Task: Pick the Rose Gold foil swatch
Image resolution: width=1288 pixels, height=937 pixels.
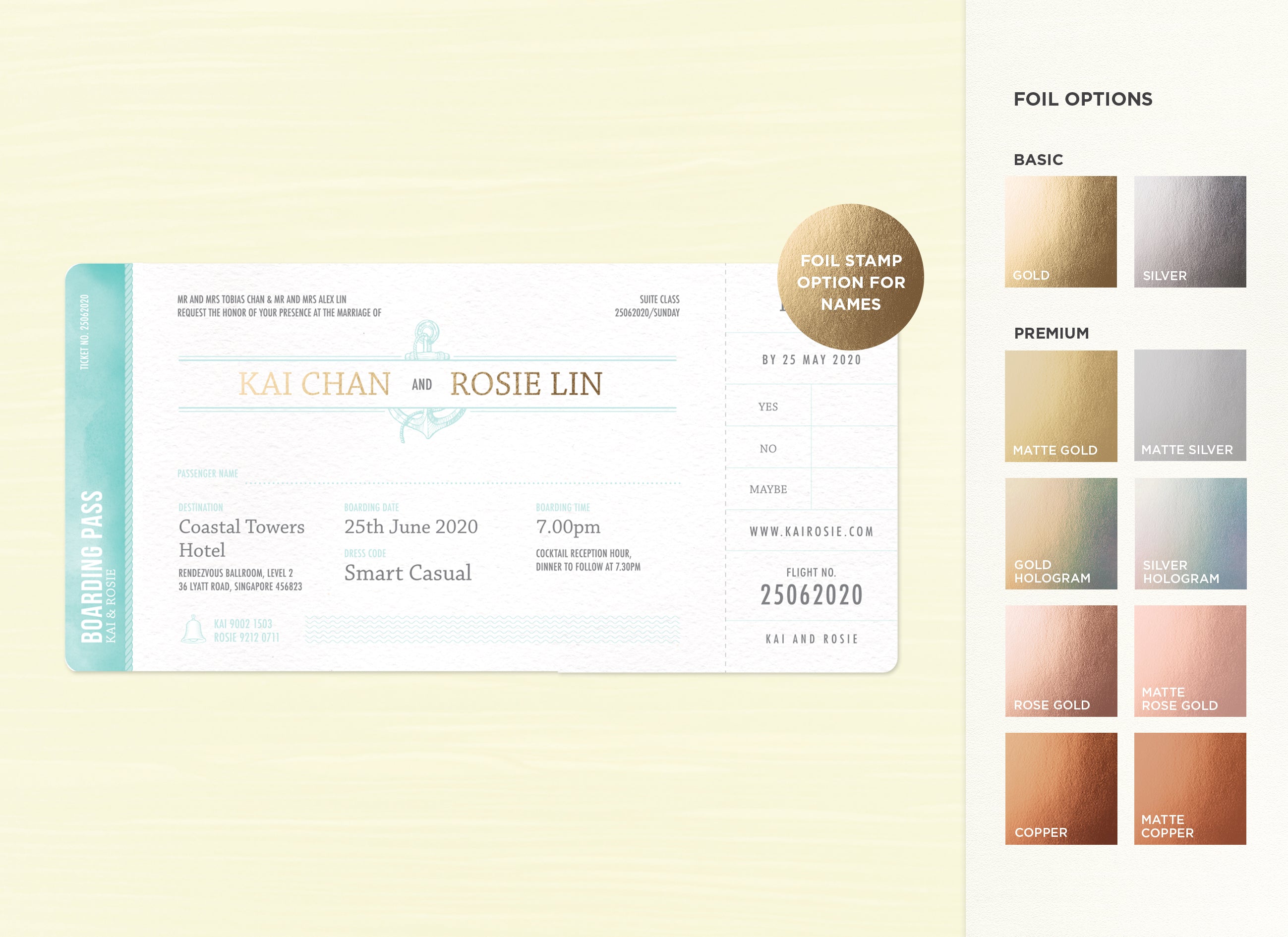Action: coord(1060,660)
